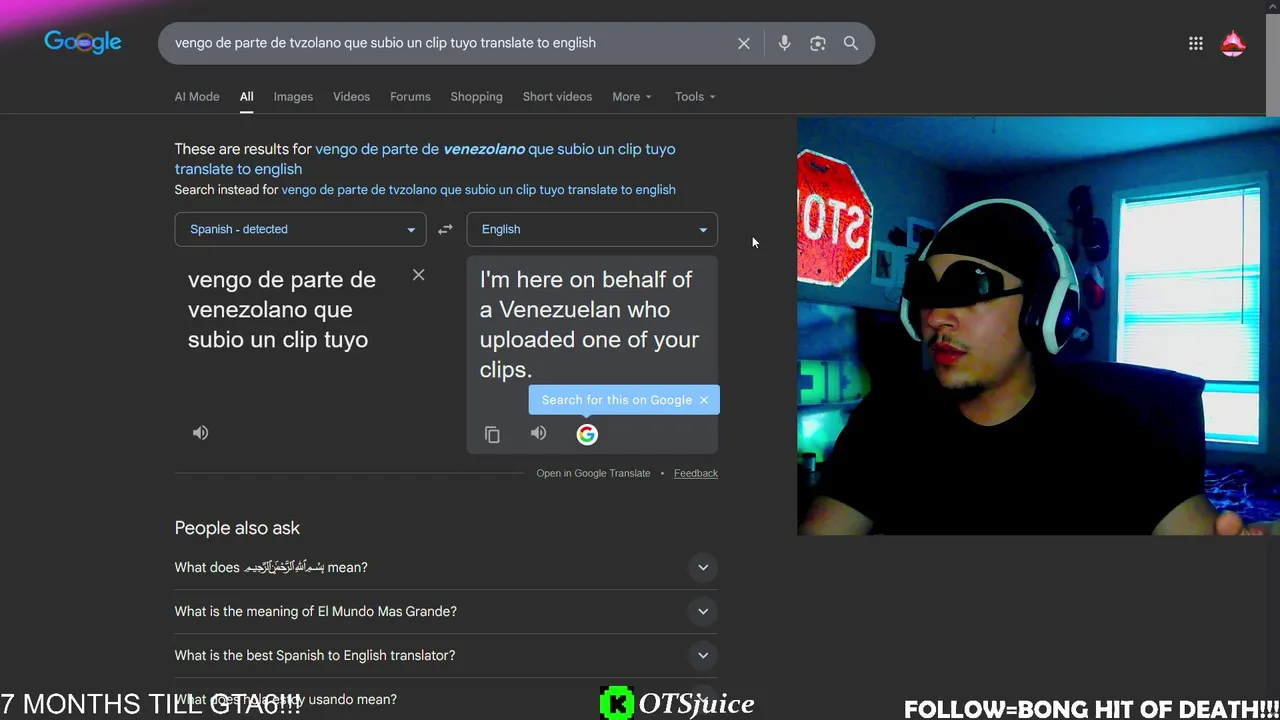
Task: Open in Google Translate link
Action: (x=593, y=473)
